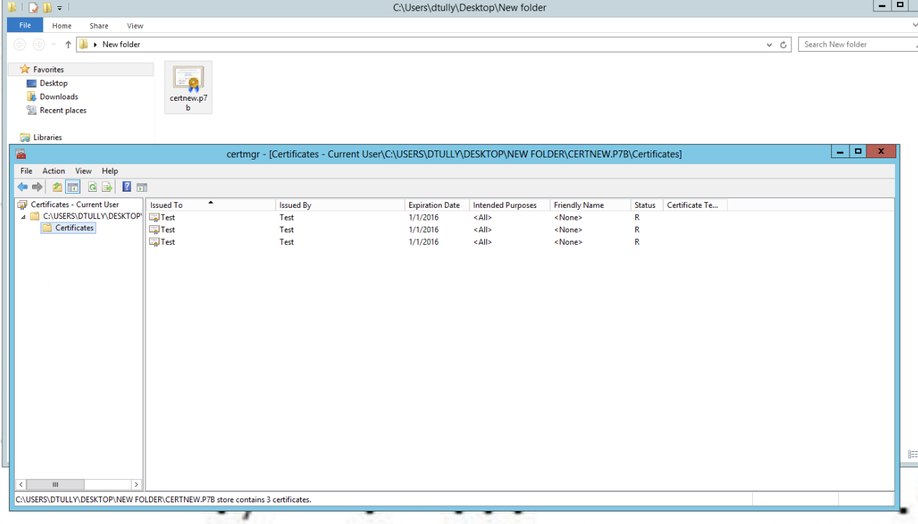Click the Show/Hide Action Pane icon

tap(142, 187)
